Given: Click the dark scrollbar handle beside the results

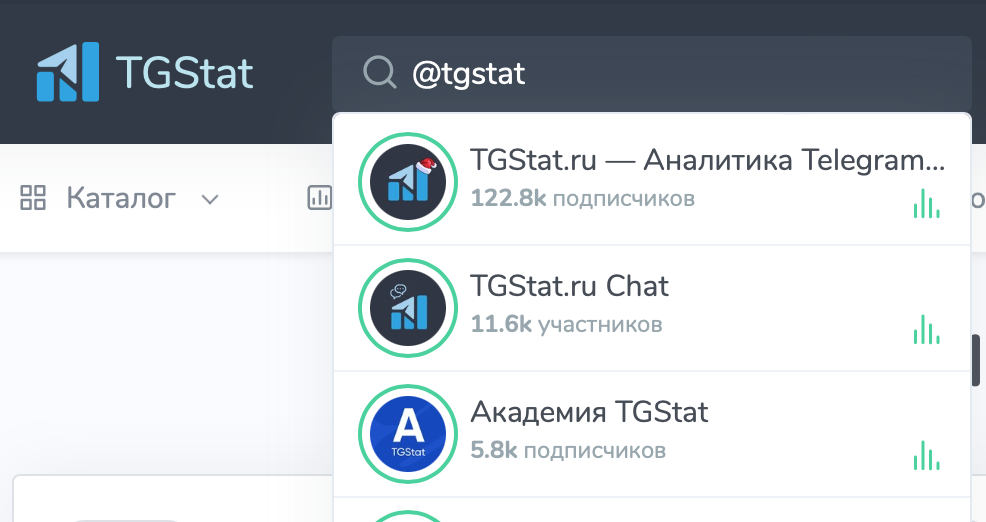Looking at the screenshot, I should coord(975,360).
